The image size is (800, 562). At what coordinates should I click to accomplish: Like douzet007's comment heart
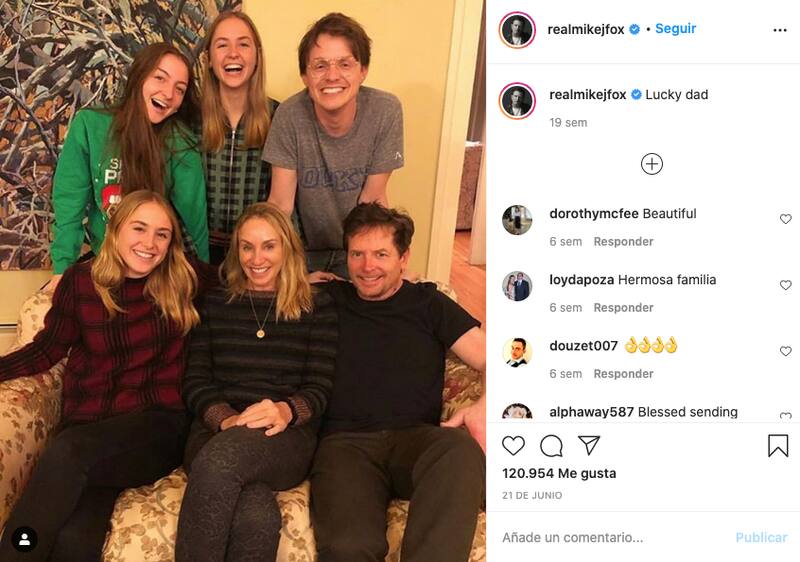tap(785, 351)
